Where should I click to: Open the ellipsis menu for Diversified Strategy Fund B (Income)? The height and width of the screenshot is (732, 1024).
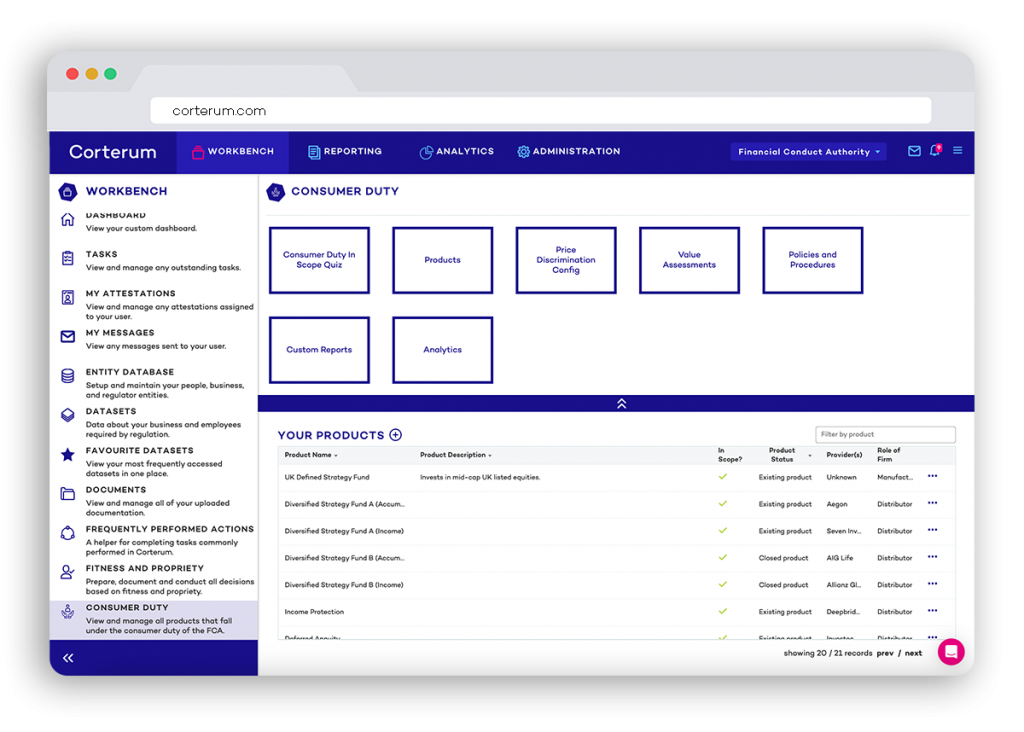[x=933, y=584]
